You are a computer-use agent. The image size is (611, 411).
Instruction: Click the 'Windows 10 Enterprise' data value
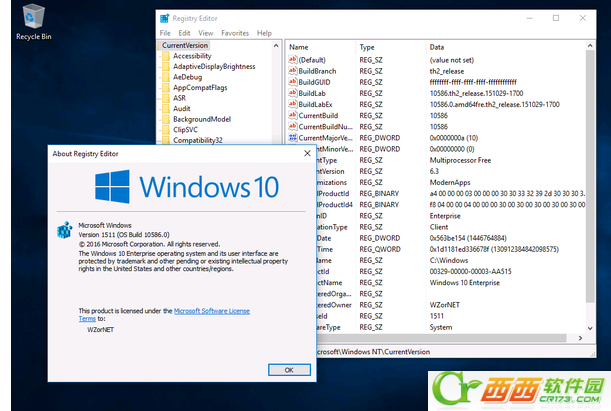464,282
